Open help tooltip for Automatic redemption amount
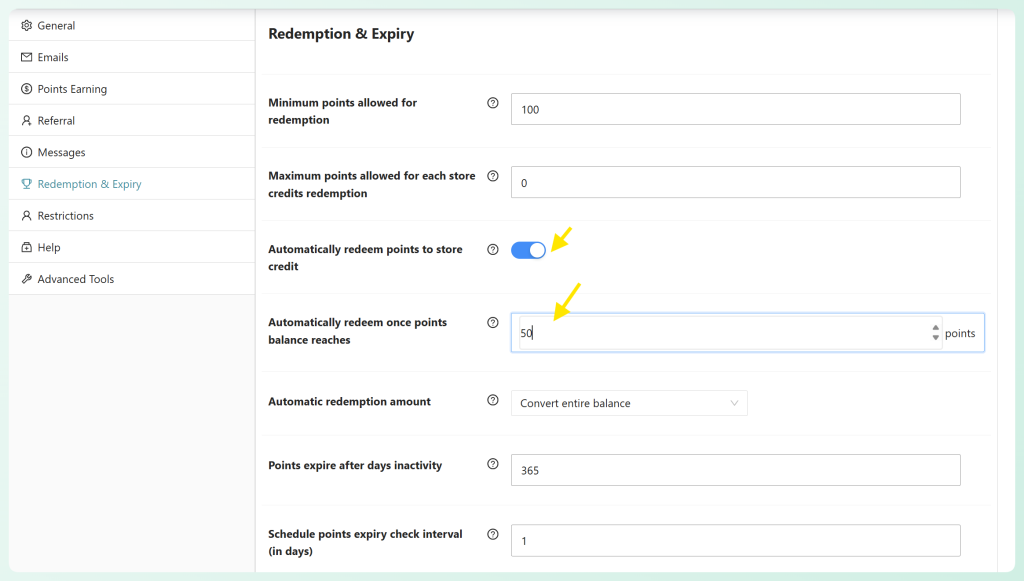This screenshot has height=581, width=1024. coord(493,400)
